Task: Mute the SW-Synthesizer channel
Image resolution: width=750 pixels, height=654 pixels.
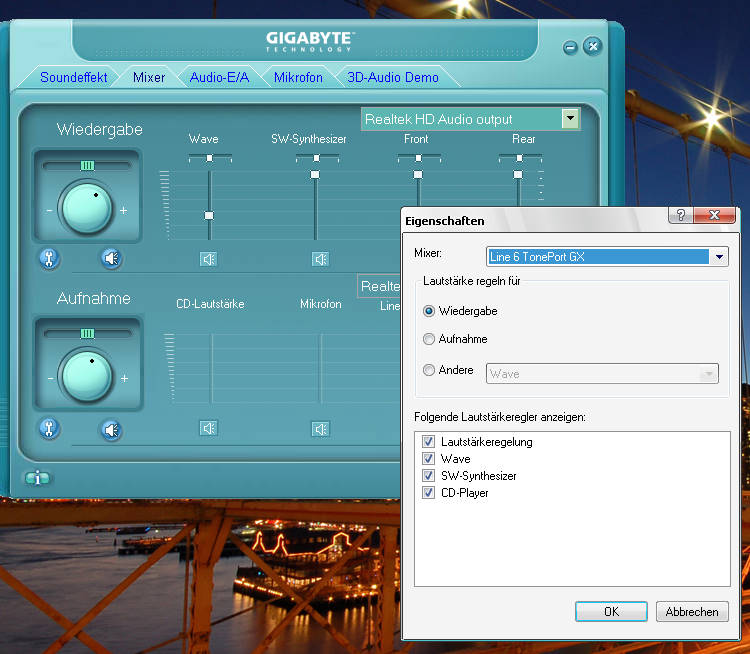Action: [x=320, y=259]
